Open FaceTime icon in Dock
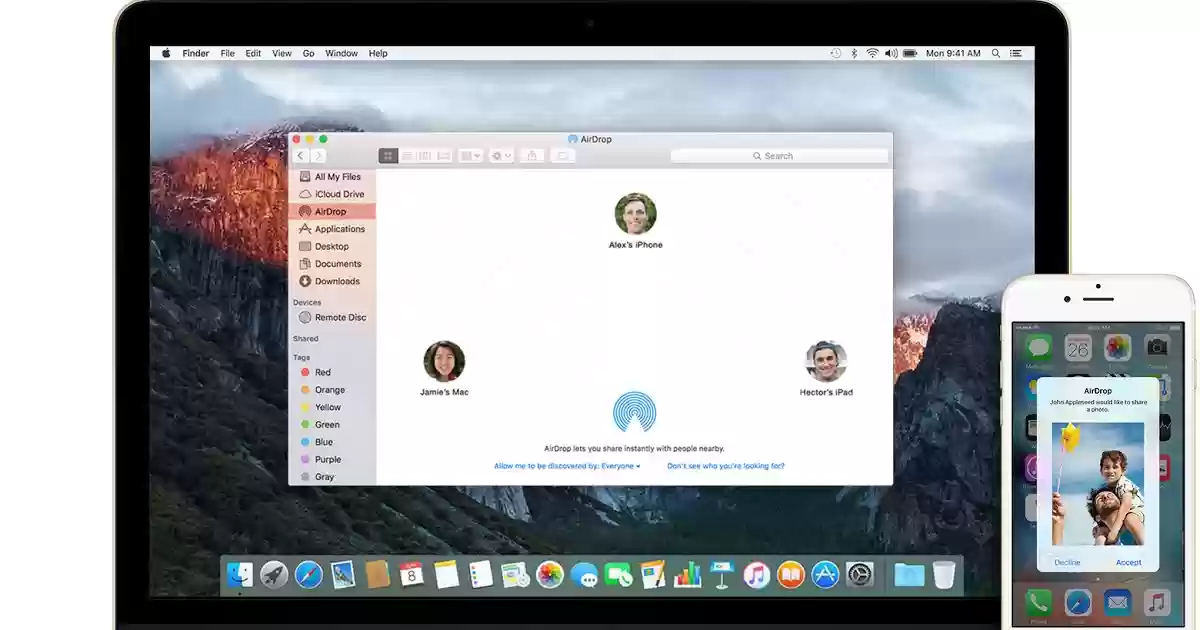This screenshot has width=1200, height=630. coord(619,575)
